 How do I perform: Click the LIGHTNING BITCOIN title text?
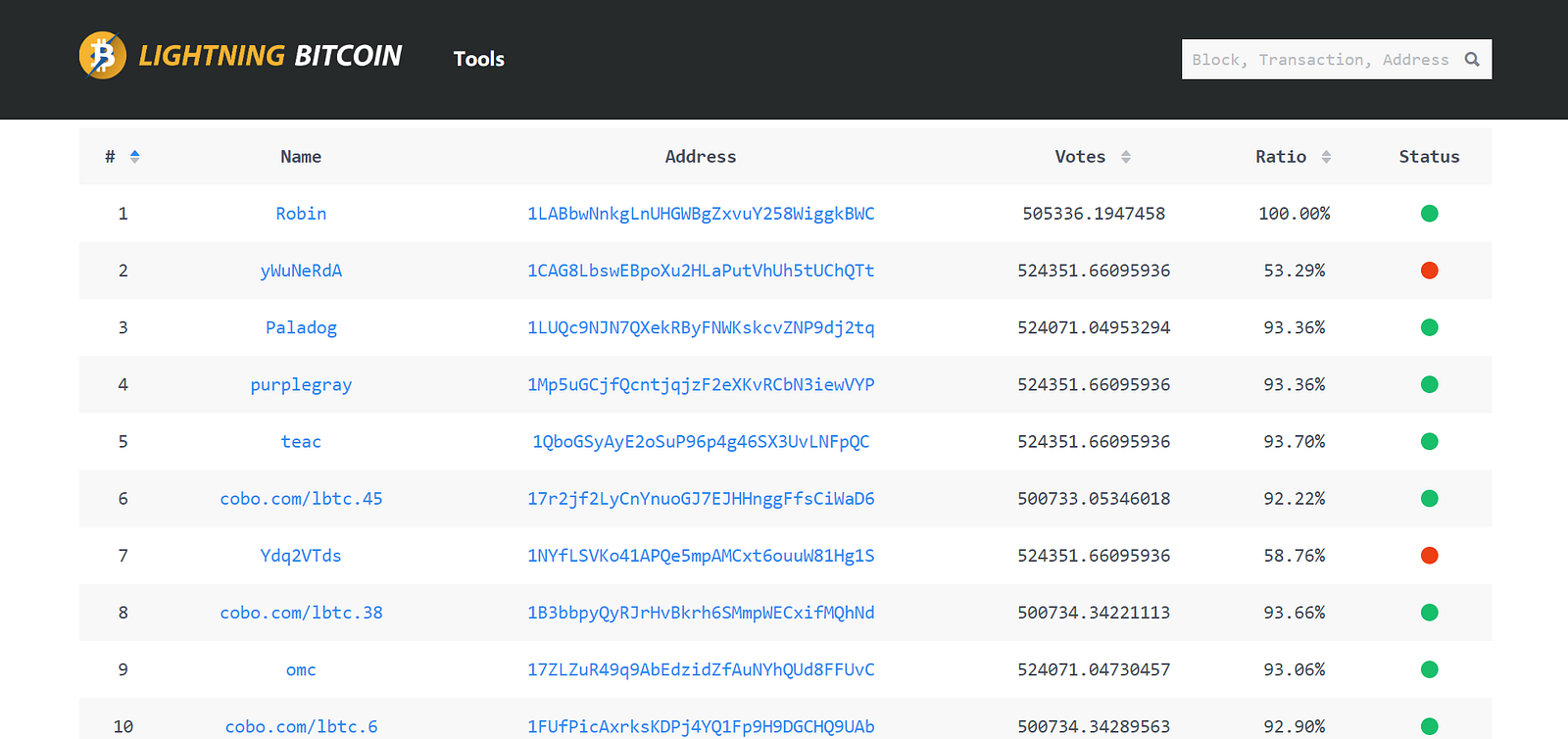coord(270,56)
